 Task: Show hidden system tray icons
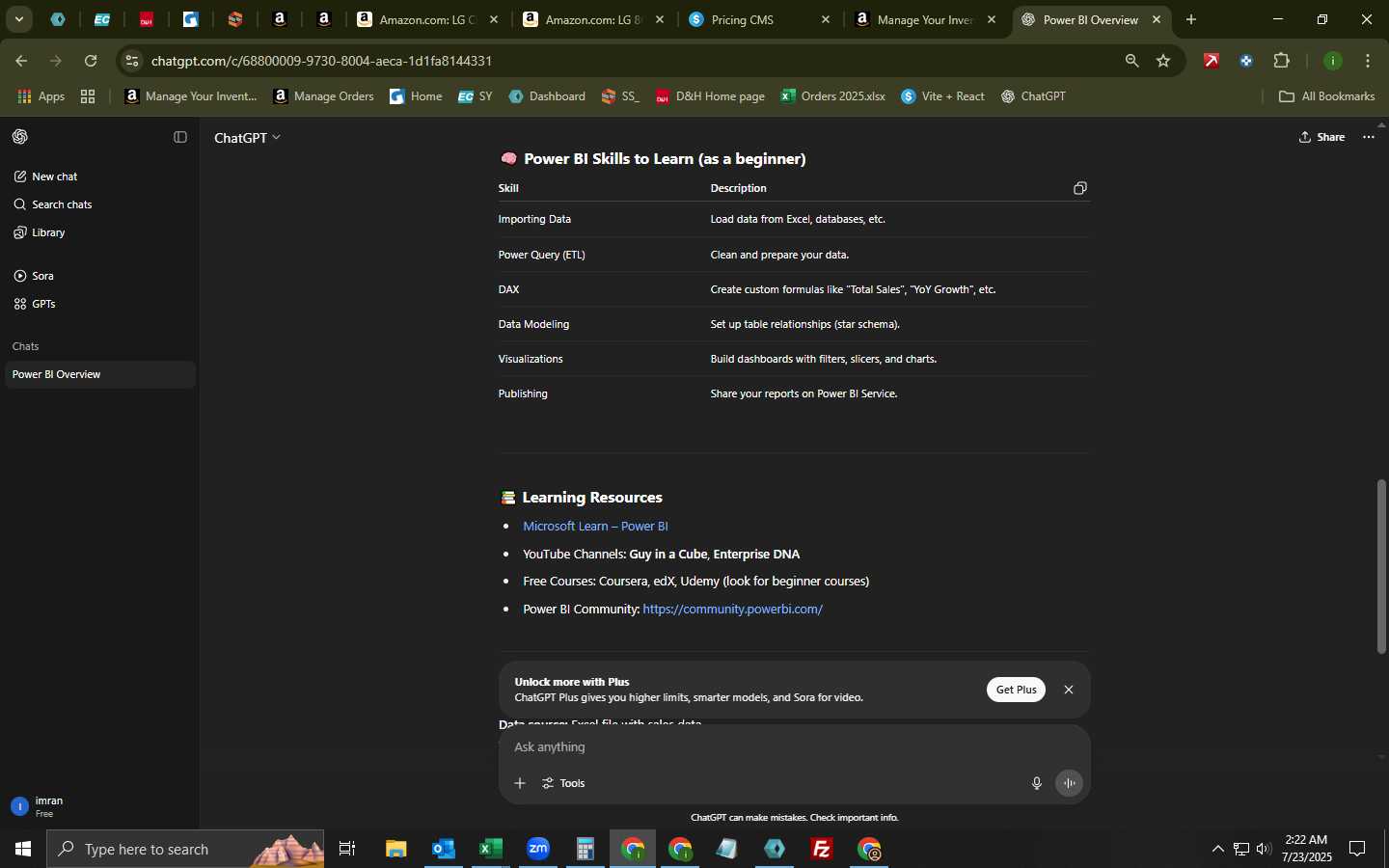1218,849
